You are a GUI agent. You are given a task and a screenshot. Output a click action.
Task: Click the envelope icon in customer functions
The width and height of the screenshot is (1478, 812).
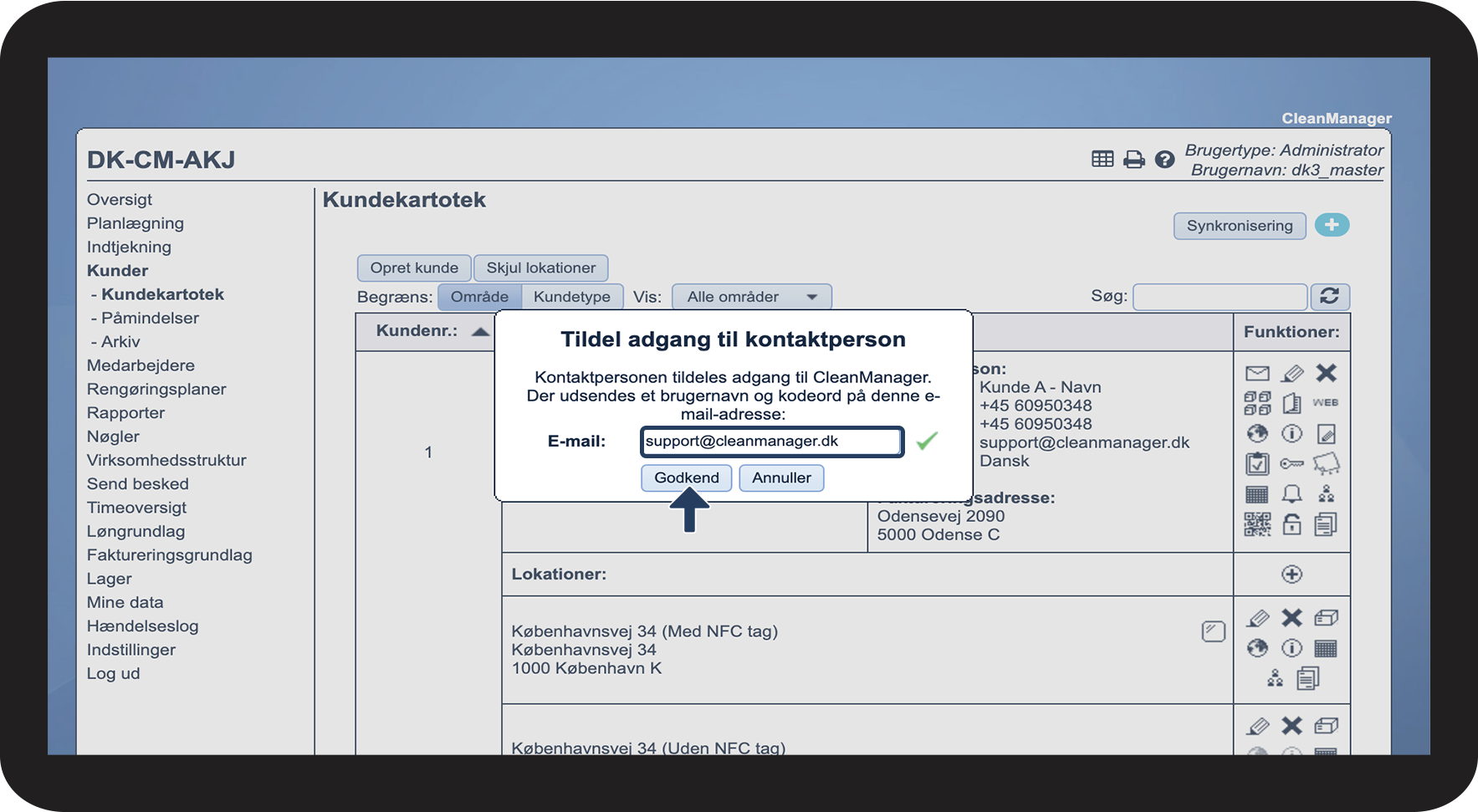(1257, 373)
